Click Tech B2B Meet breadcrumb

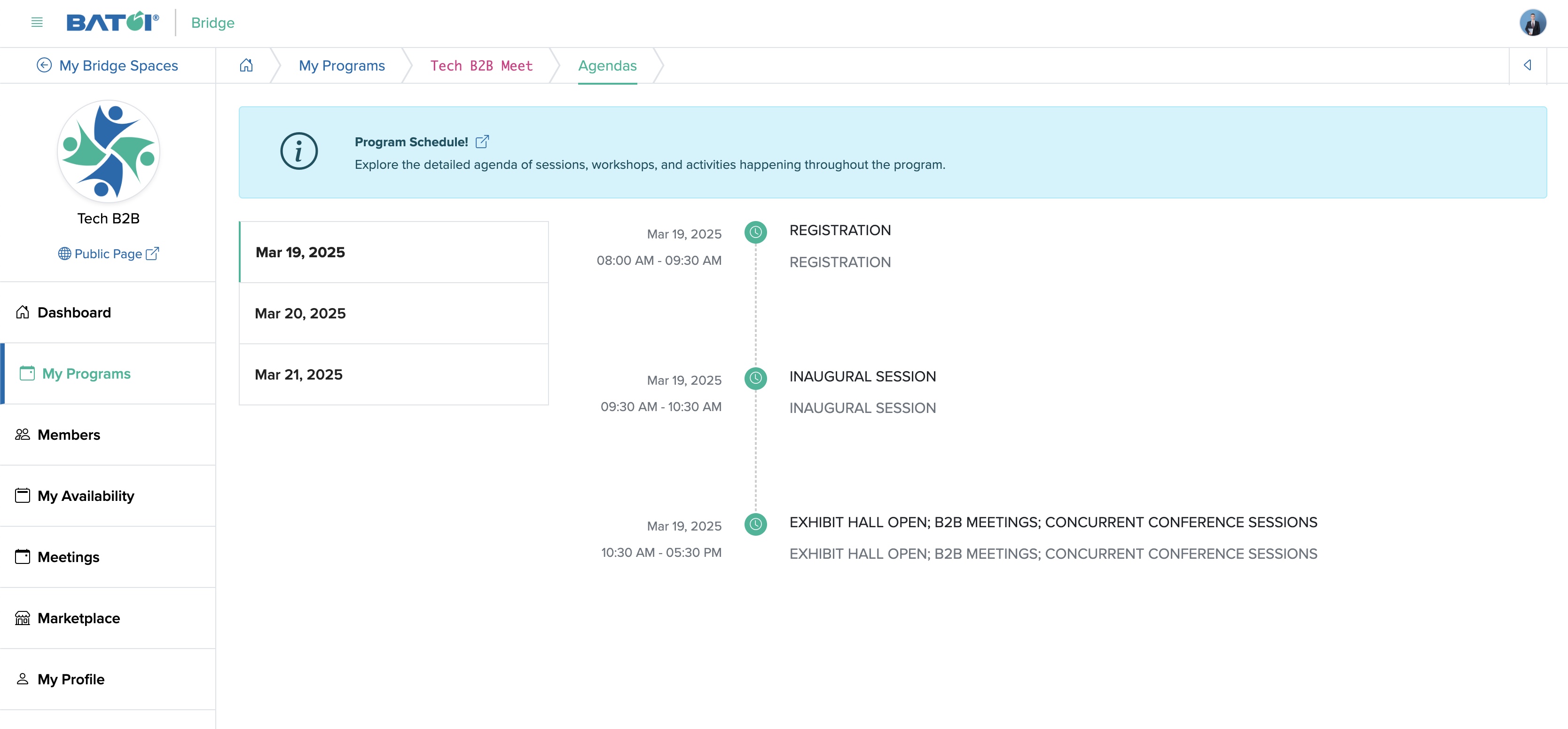tap(481, 65)
